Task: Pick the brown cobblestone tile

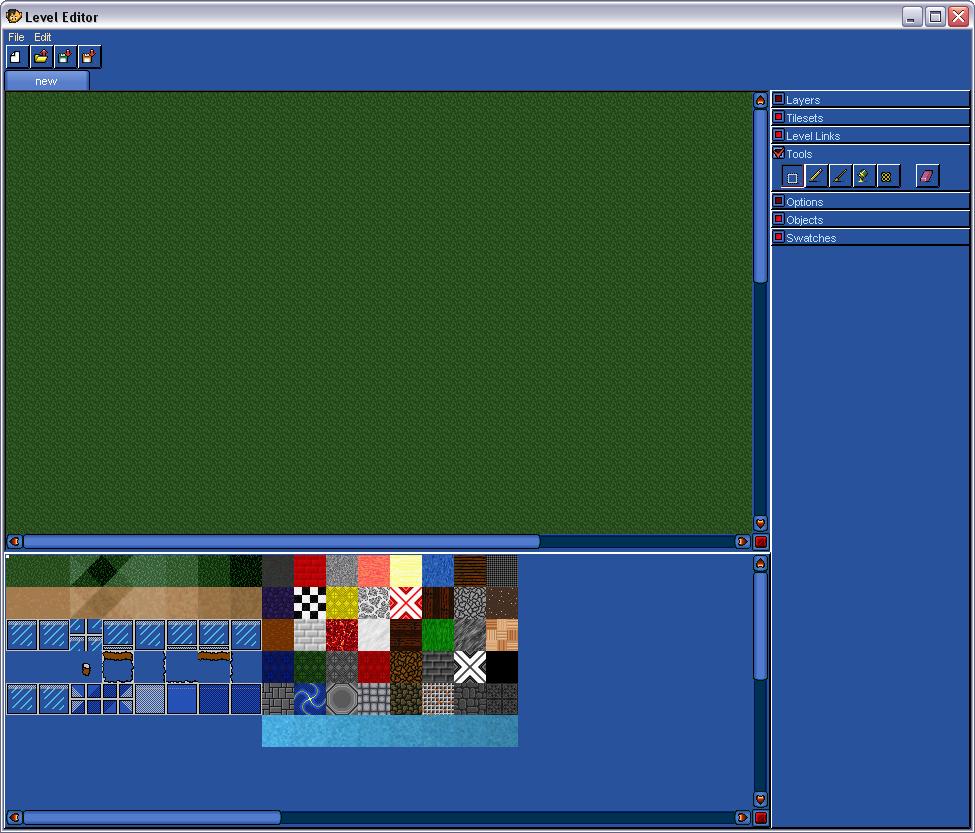Action: [405, 667]
